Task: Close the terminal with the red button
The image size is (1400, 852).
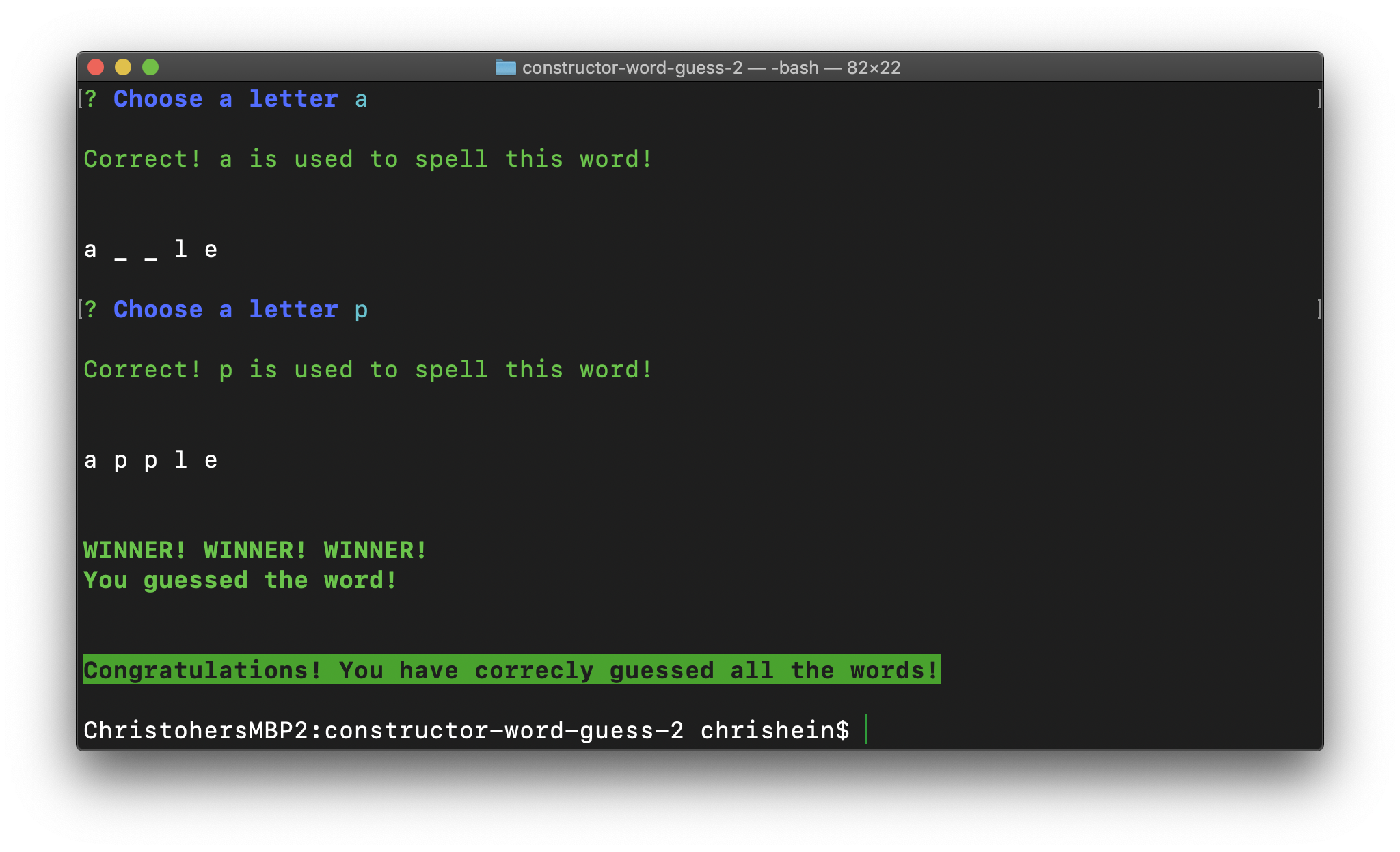Action: 96,67
